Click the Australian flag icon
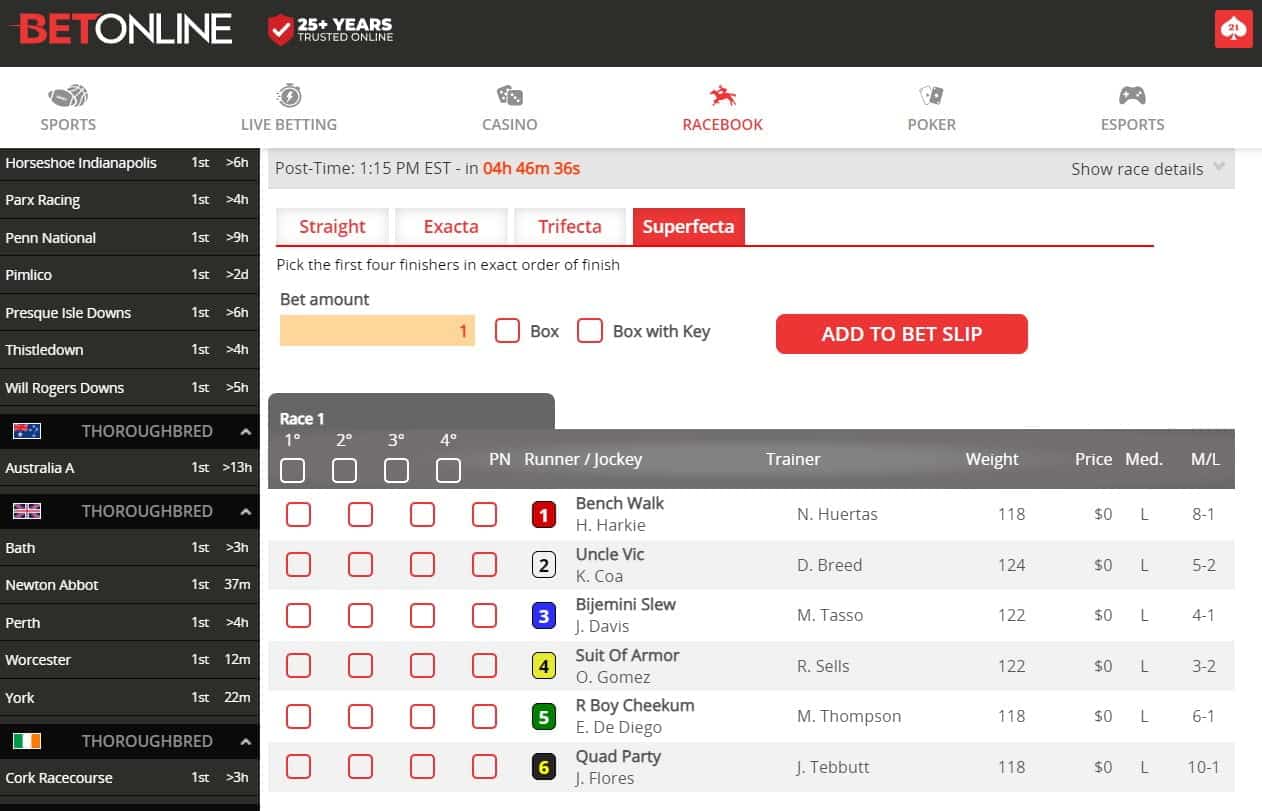The width and height of the screenshot is (1262, 811). pyautogui.click(x=27, y=431)
